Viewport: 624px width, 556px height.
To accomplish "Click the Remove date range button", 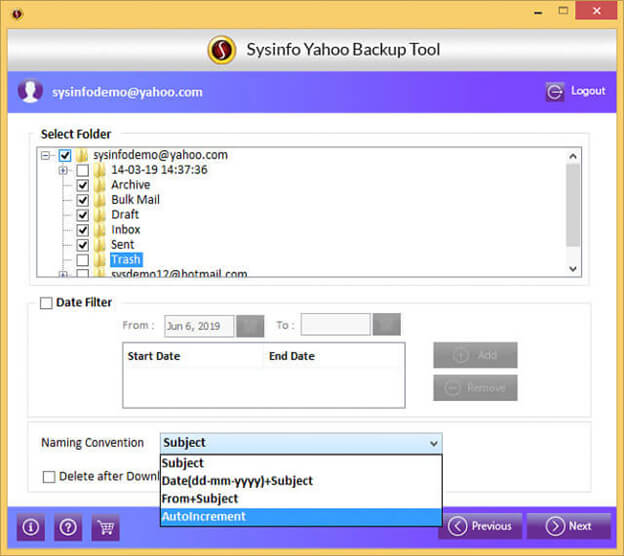I will click(475, 388).
